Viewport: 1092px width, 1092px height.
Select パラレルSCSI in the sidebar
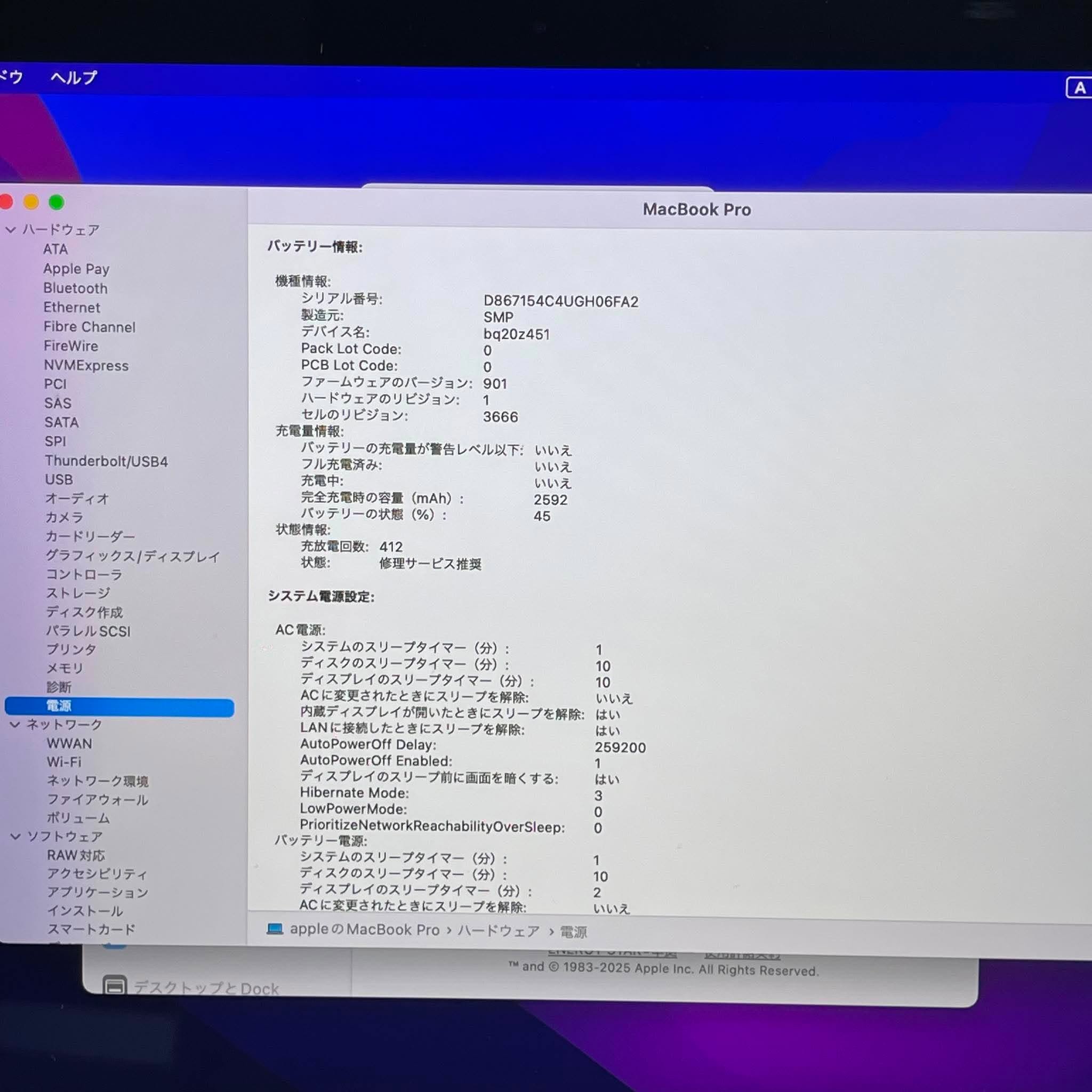[x=88, y=631]
